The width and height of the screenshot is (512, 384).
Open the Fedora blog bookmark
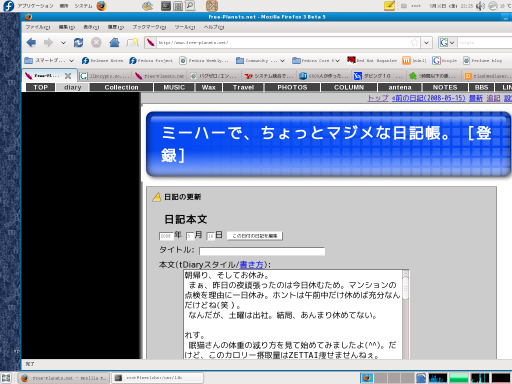(x=482, y=60)
